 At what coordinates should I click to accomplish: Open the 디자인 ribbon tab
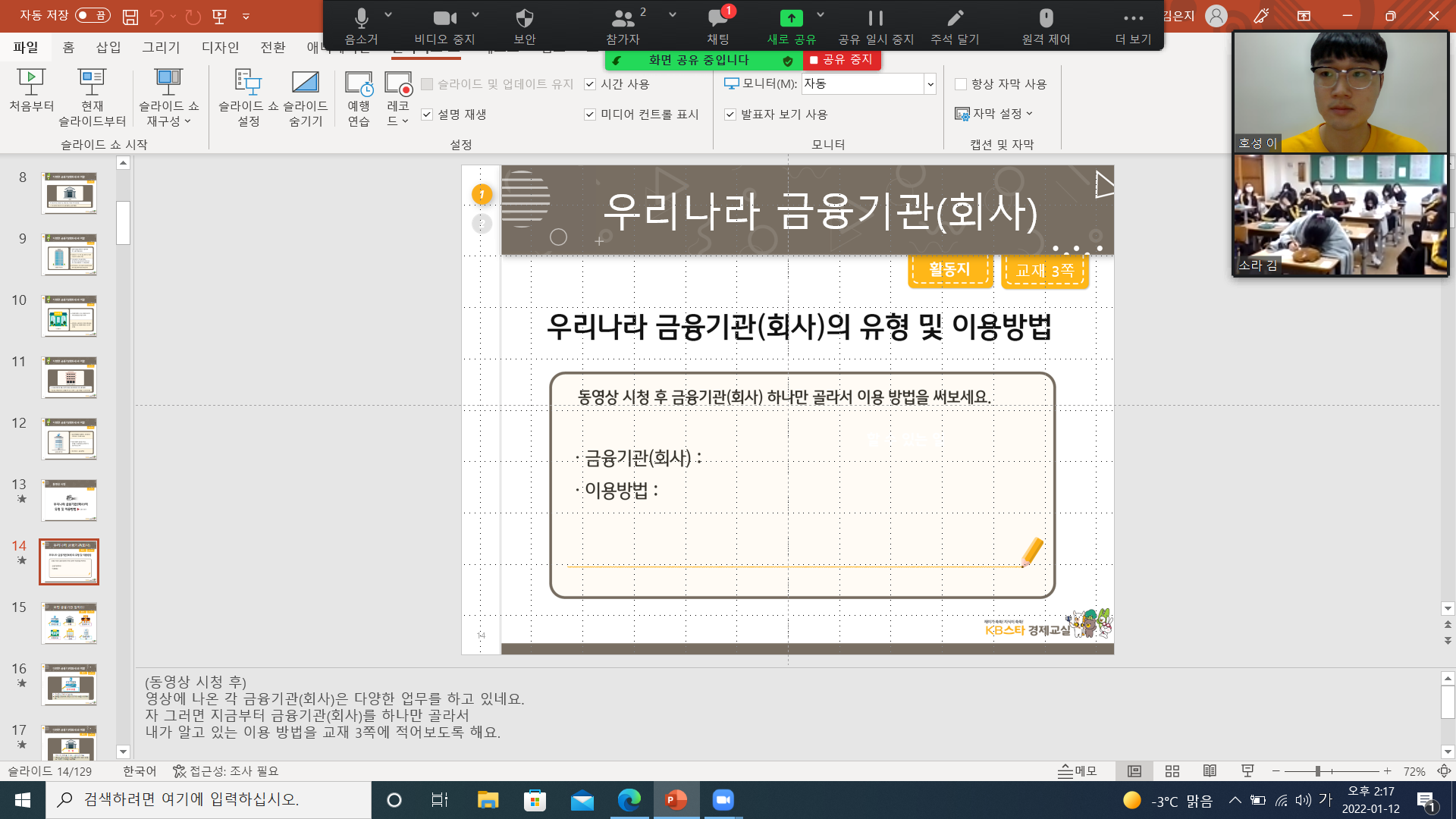point(220,47)
